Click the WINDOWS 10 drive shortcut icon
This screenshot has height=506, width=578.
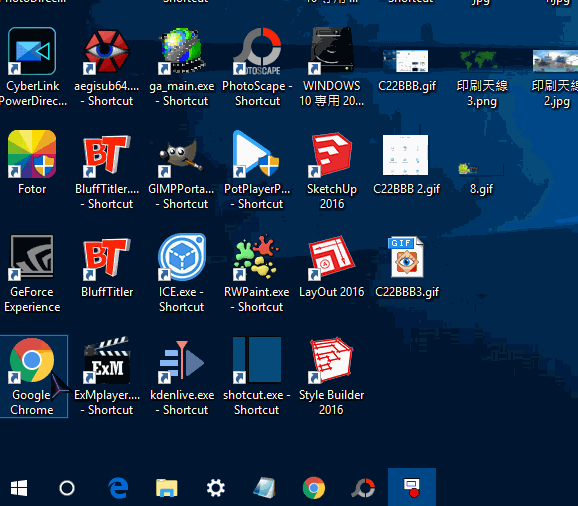[331, 51]
